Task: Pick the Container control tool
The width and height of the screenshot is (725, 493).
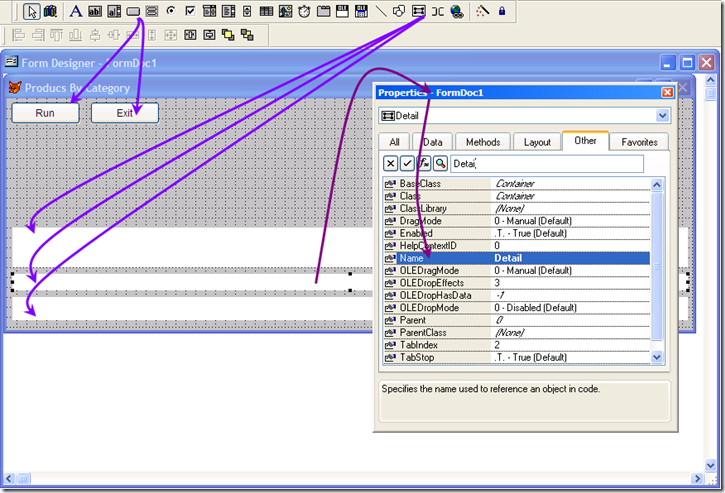Action: click(418, 11)
